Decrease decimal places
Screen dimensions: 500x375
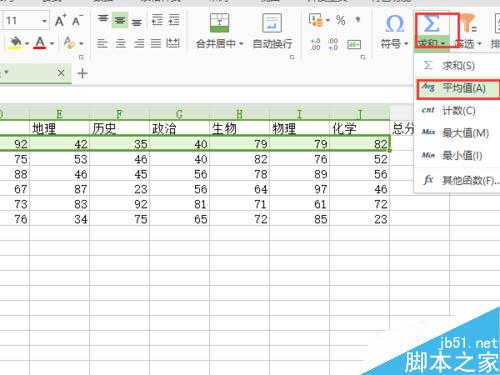[x=333, y=44]
